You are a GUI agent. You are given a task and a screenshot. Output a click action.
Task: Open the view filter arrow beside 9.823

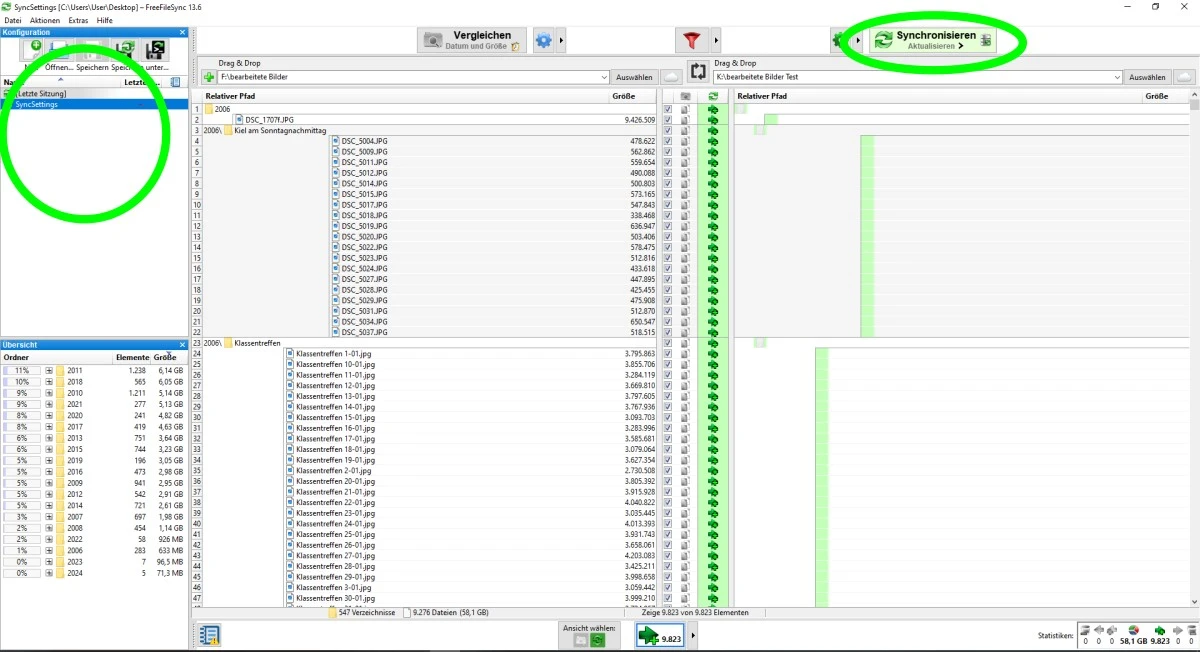point(694,636)
